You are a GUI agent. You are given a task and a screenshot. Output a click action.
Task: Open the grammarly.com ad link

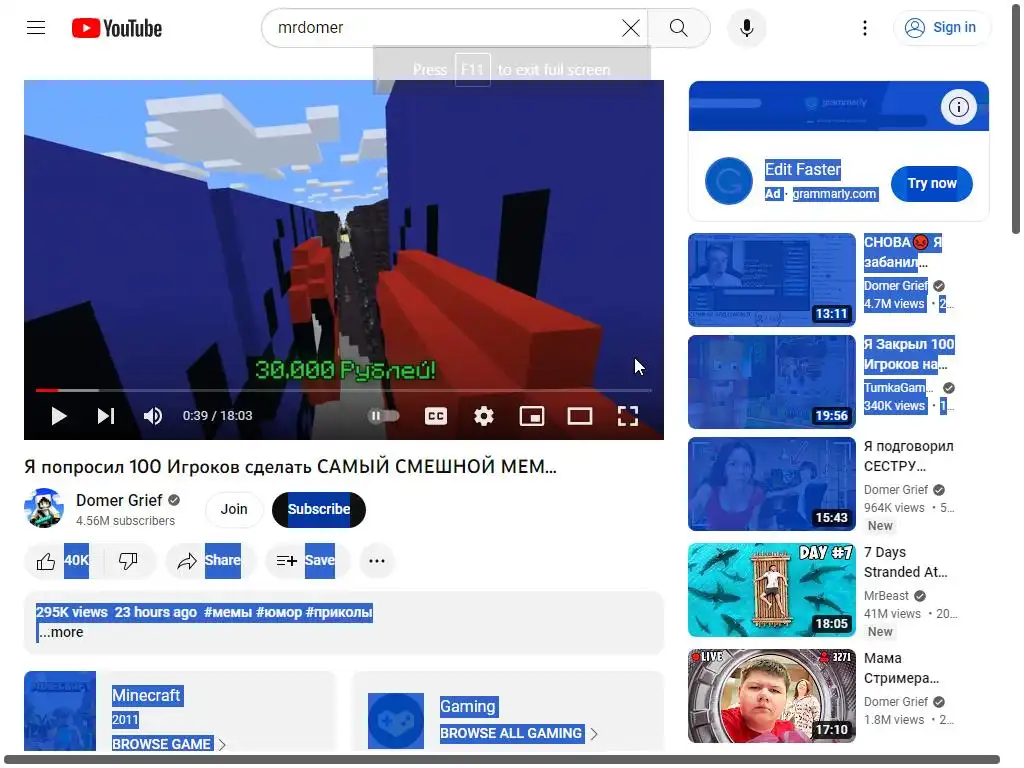coord(834,193)
